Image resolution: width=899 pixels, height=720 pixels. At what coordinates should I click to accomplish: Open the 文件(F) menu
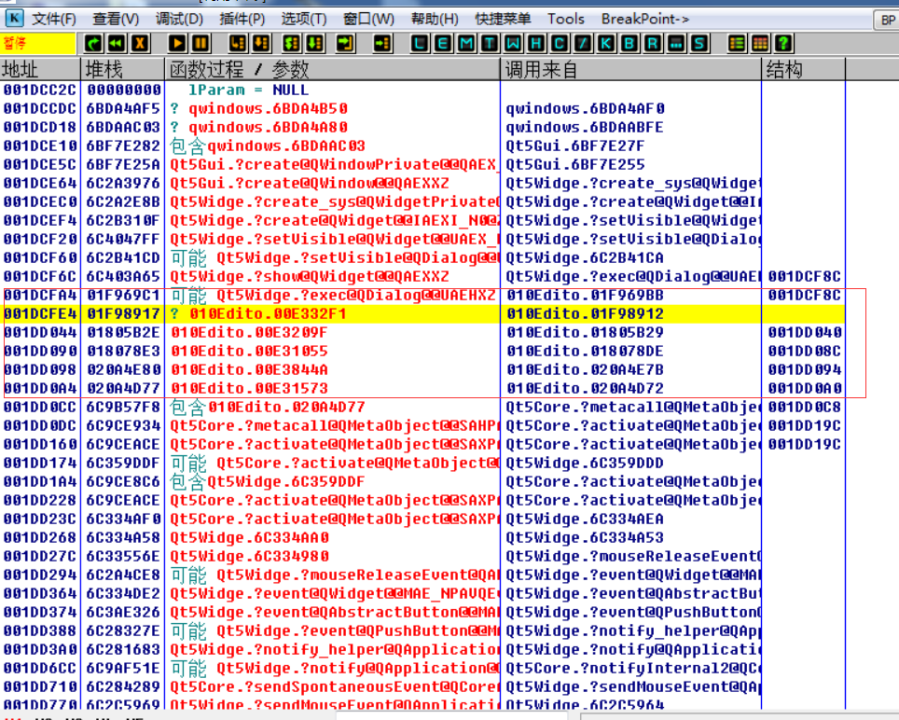pos(53,19)
